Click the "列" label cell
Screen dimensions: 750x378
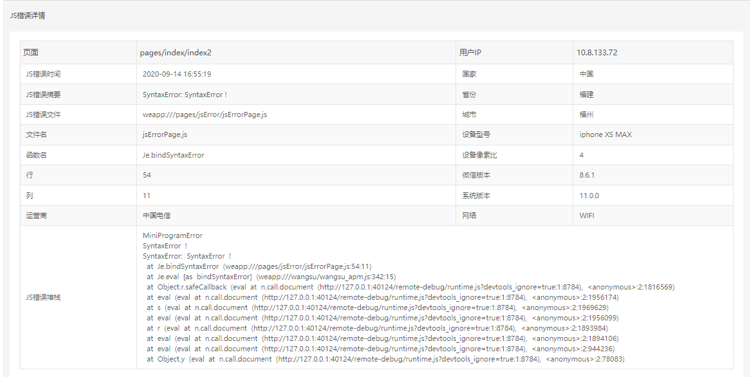78,196
